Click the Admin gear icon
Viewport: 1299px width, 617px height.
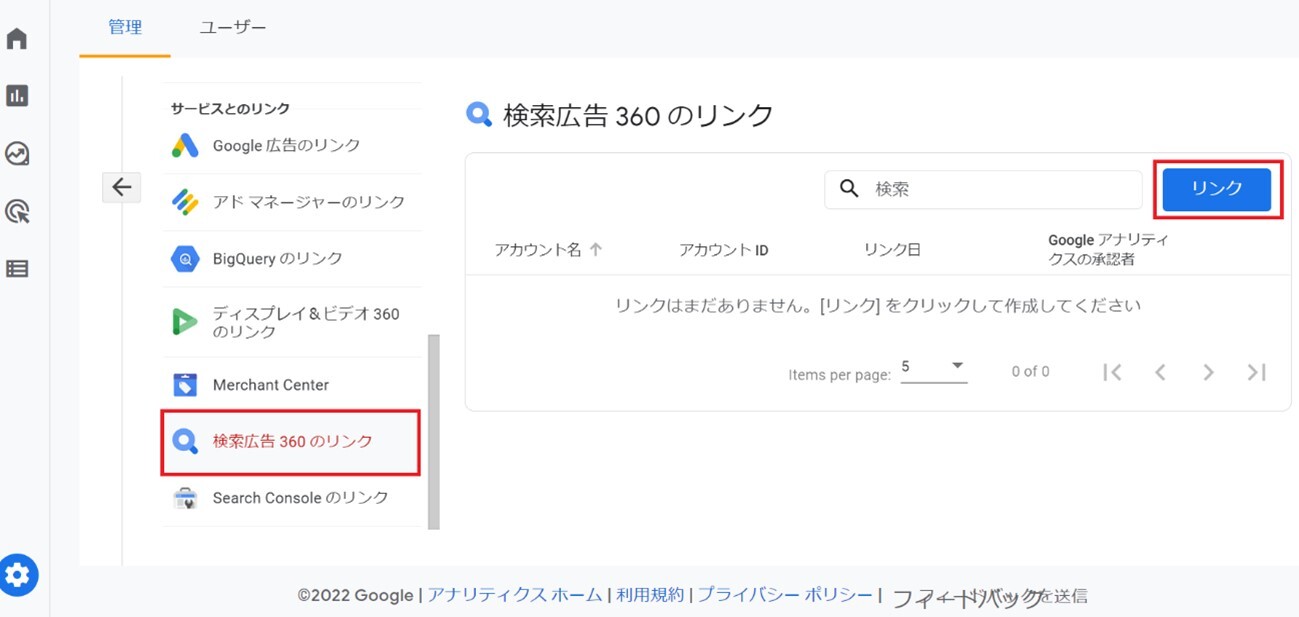click(x=18, y=575)
